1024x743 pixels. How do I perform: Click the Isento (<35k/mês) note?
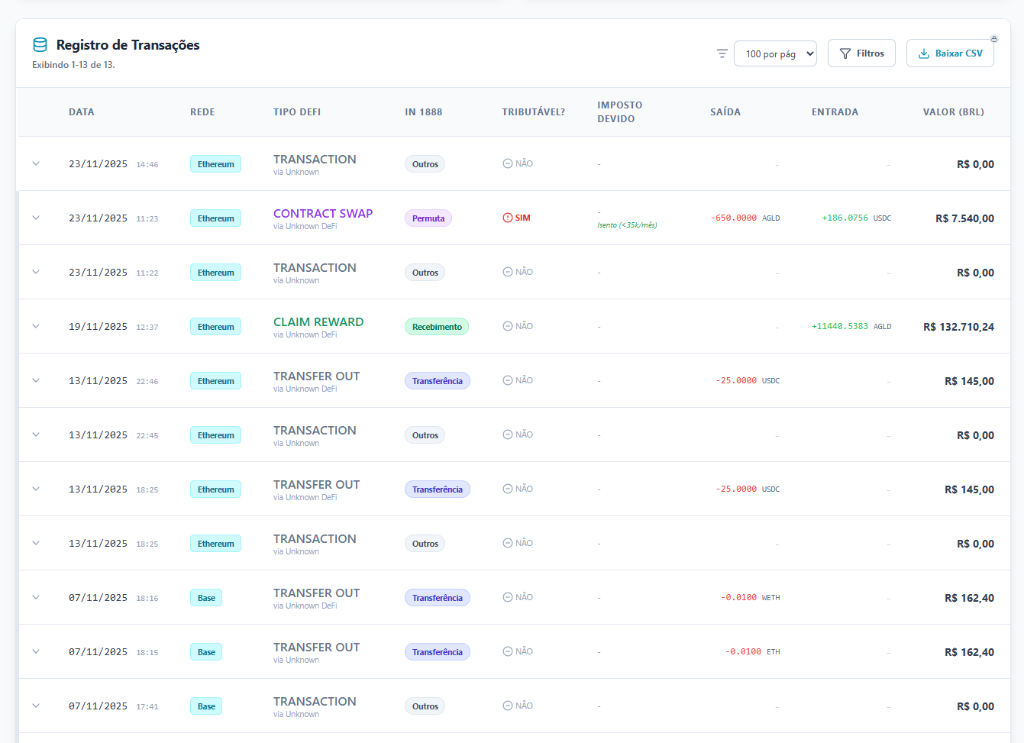coord(627,225)
